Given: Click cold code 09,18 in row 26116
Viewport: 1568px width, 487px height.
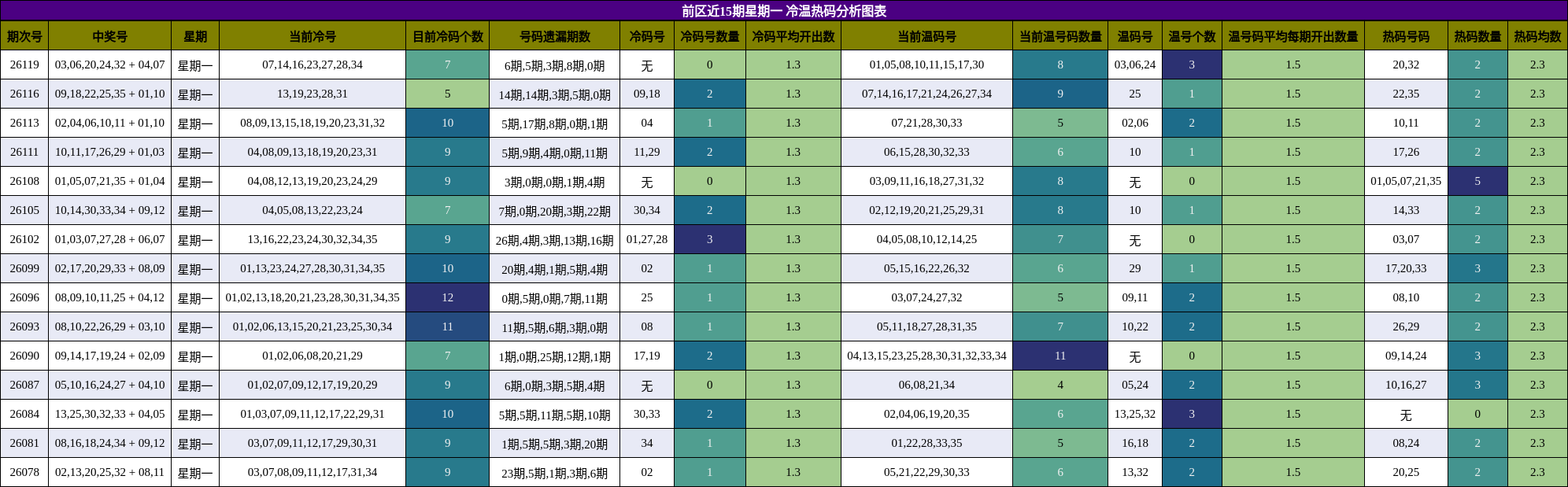Looking at the screenshot, I should coord(647,94).
